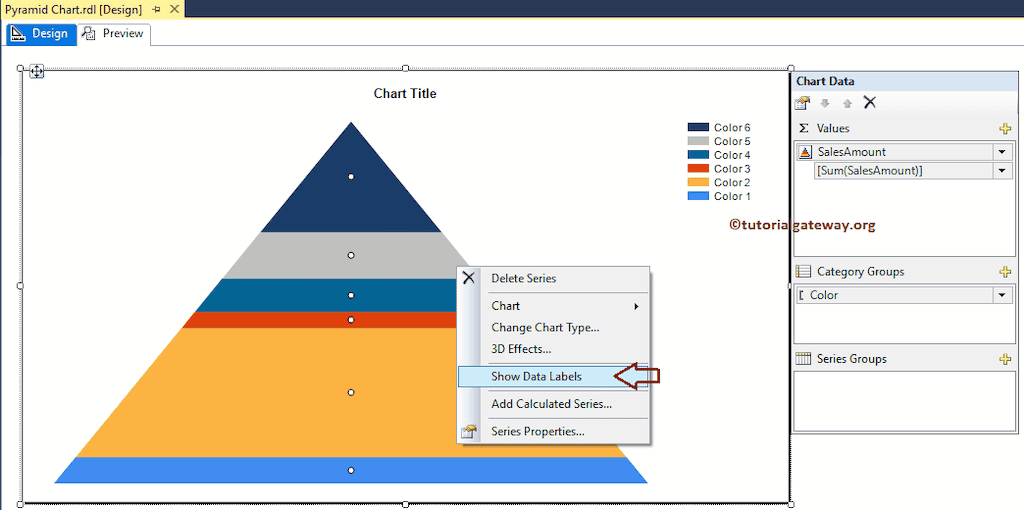1024x510 pixels.
Task: Select the light blue bottom pyramid segment
Action: 351,470
